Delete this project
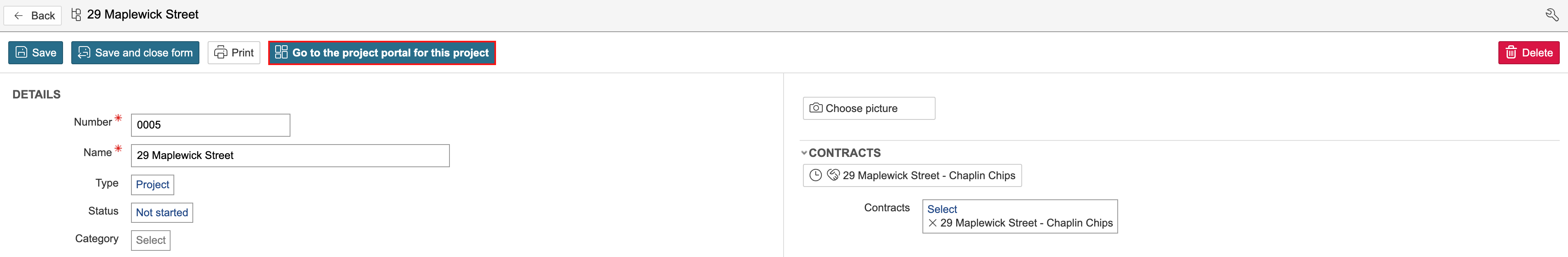Viewport: 1568px width, 257px height. [1528, 52]
